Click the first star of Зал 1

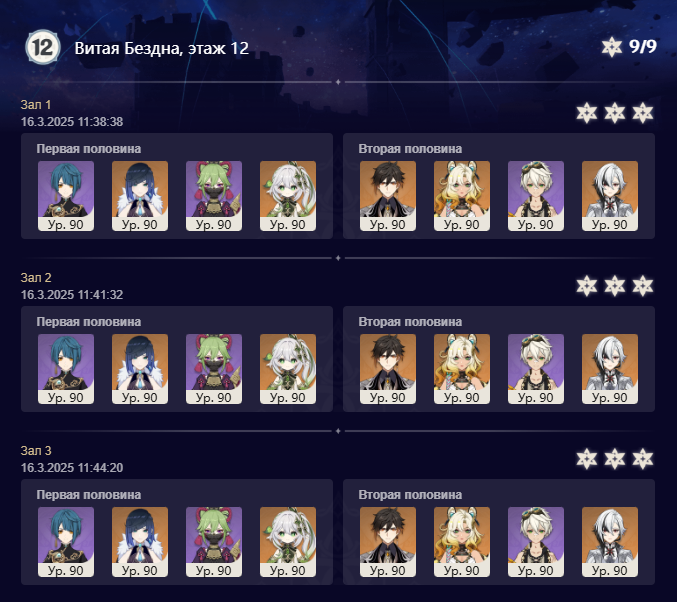586,113
